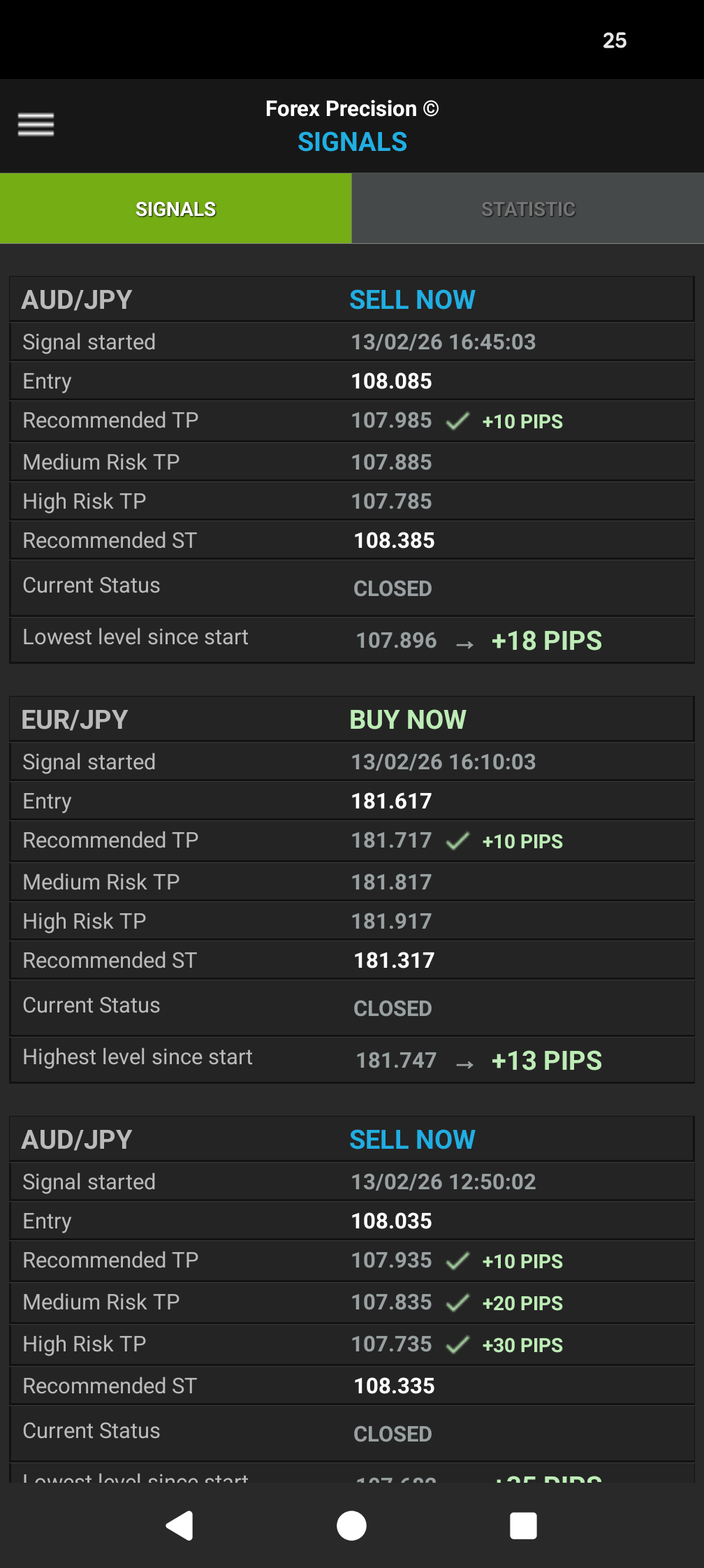Tap the EUR/JPY entry price 181.617
The image size is (704, 1568).
tap(392, 801)
